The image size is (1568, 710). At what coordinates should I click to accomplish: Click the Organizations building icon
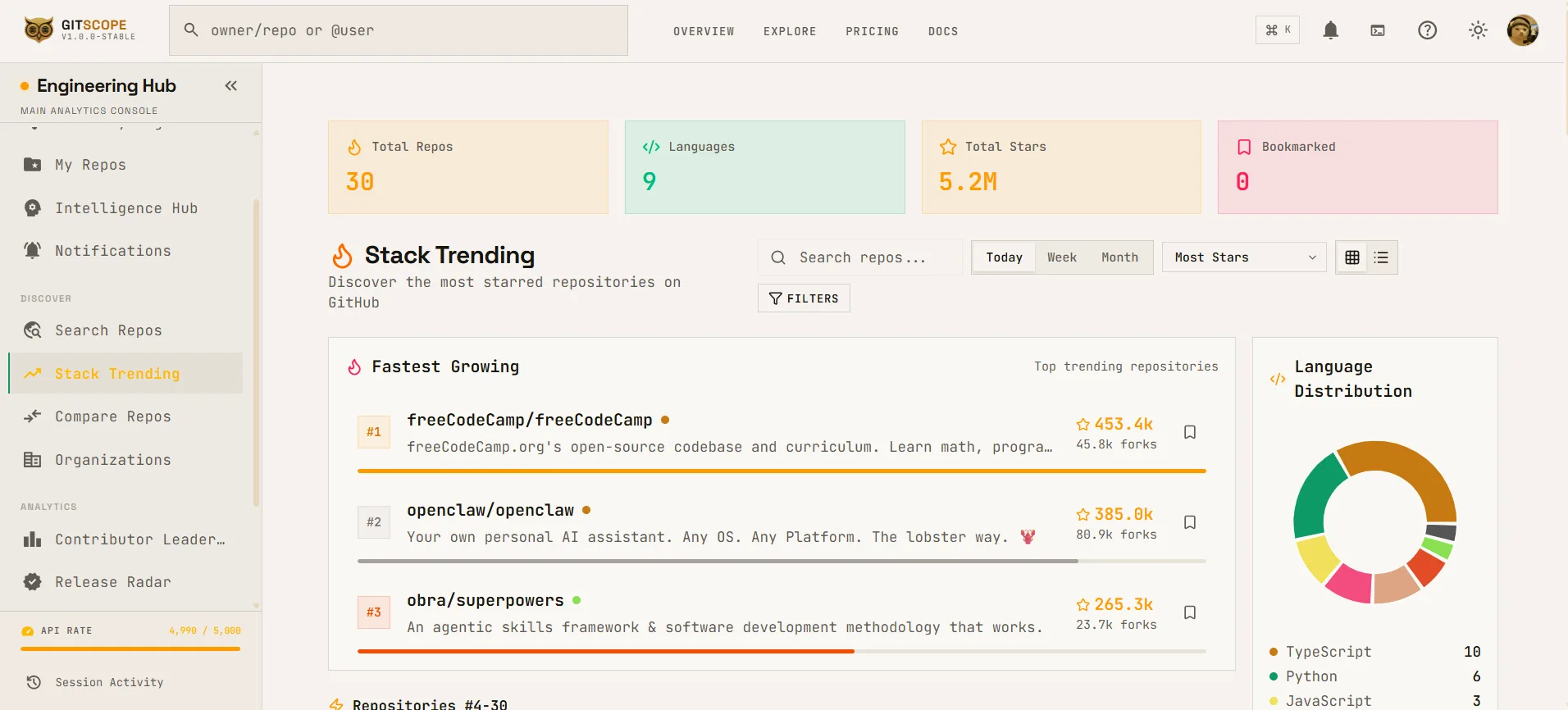point(32,460)
